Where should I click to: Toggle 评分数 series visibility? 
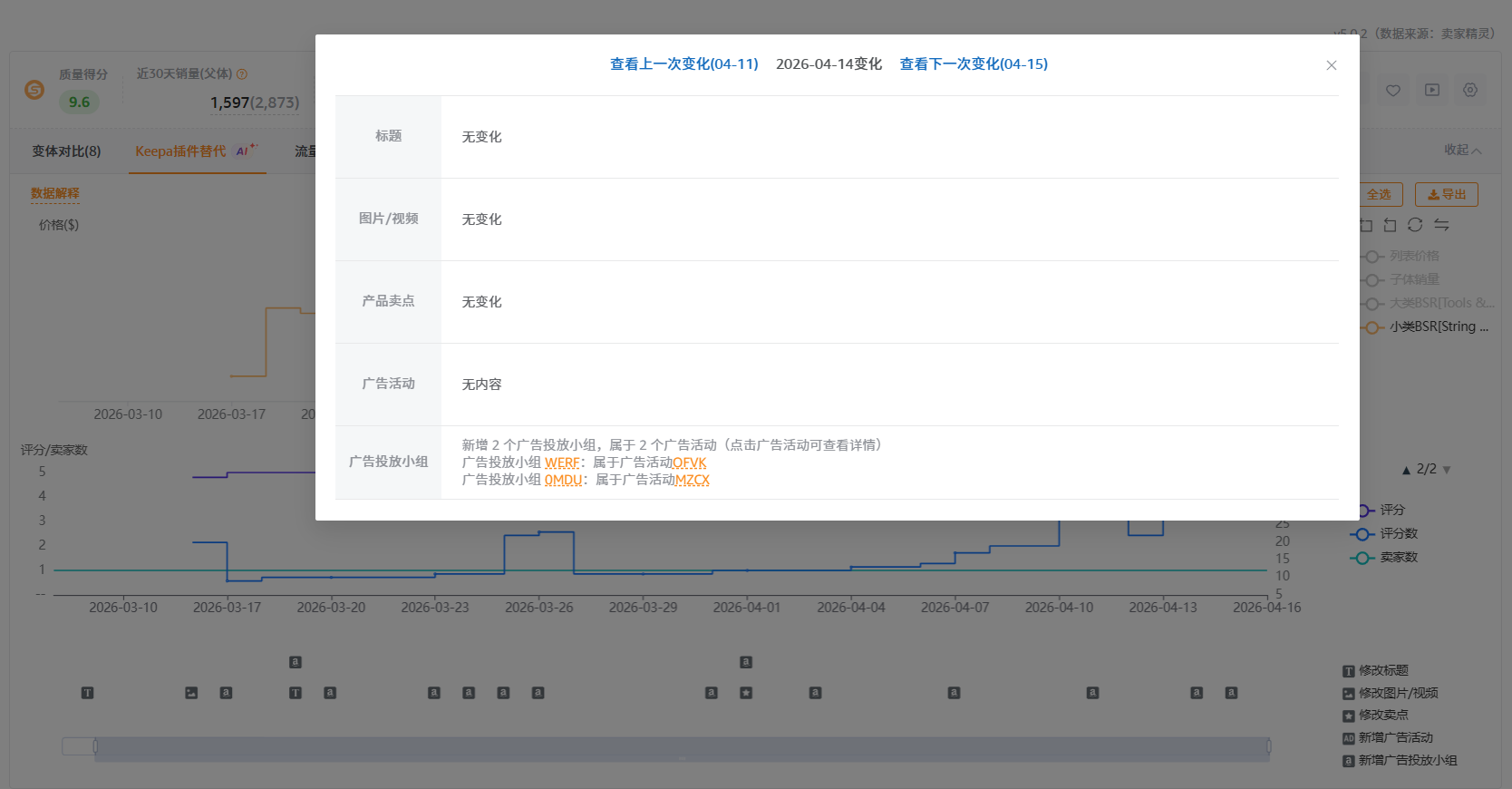coord(1398,534)
